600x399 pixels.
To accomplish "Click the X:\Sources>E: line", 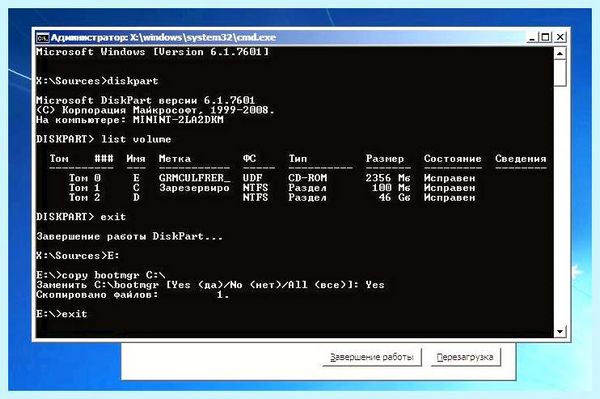I will [x=78, y=256].
